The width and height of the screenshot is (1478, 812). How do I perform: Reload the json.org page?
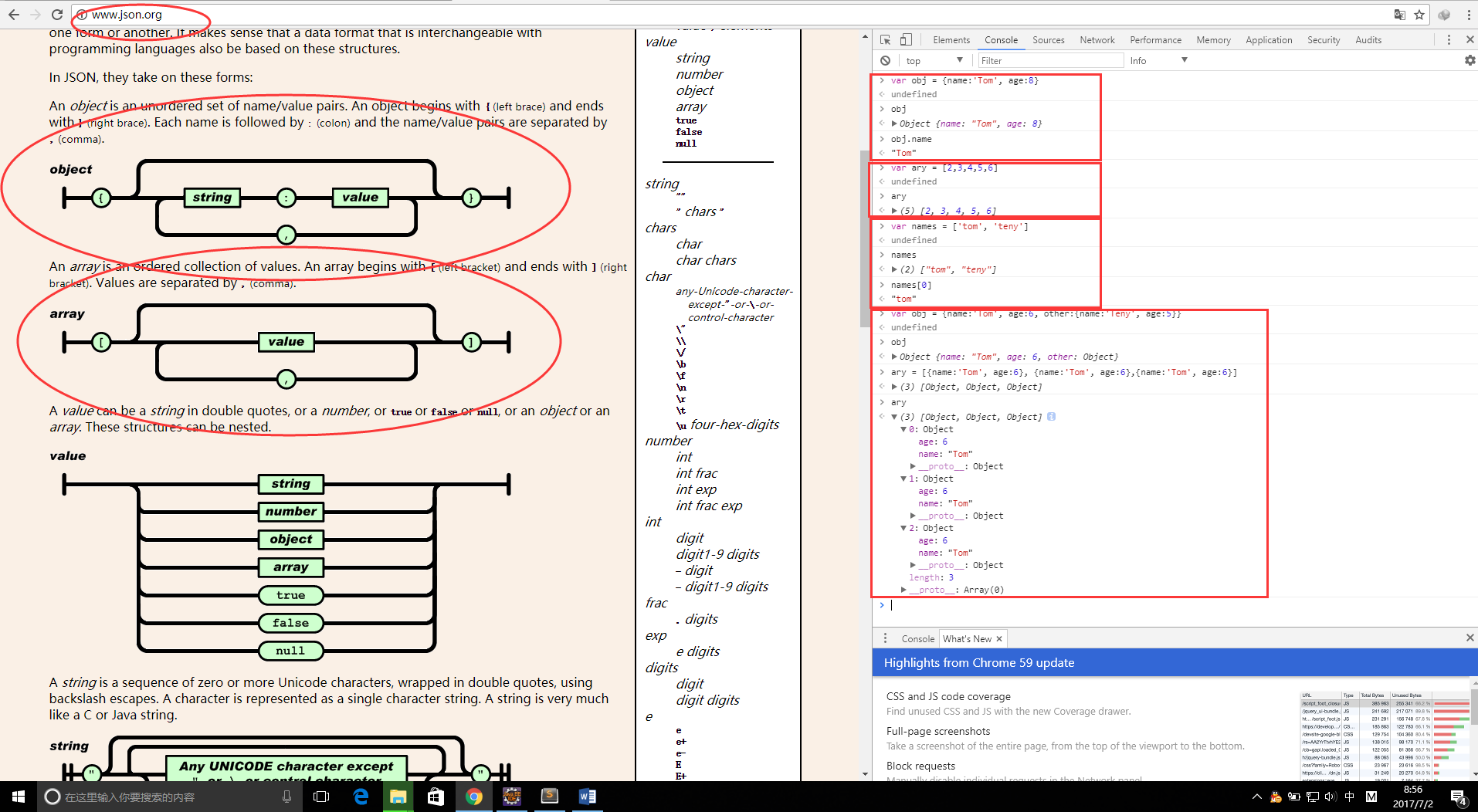pyautogui.click(x=57, y=15)
